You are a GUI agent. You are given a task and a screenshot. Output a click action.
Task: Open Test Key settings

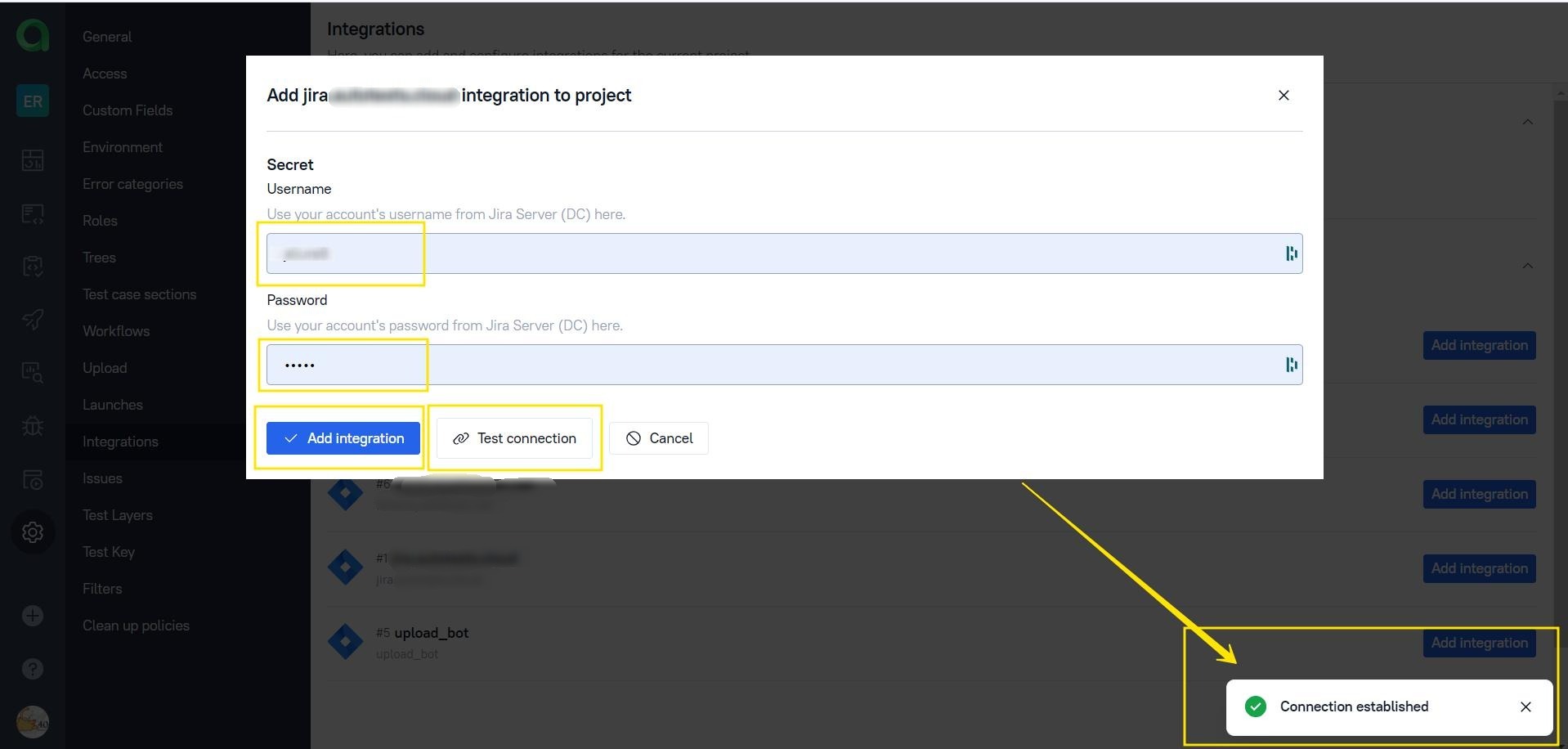coord(109,552)
